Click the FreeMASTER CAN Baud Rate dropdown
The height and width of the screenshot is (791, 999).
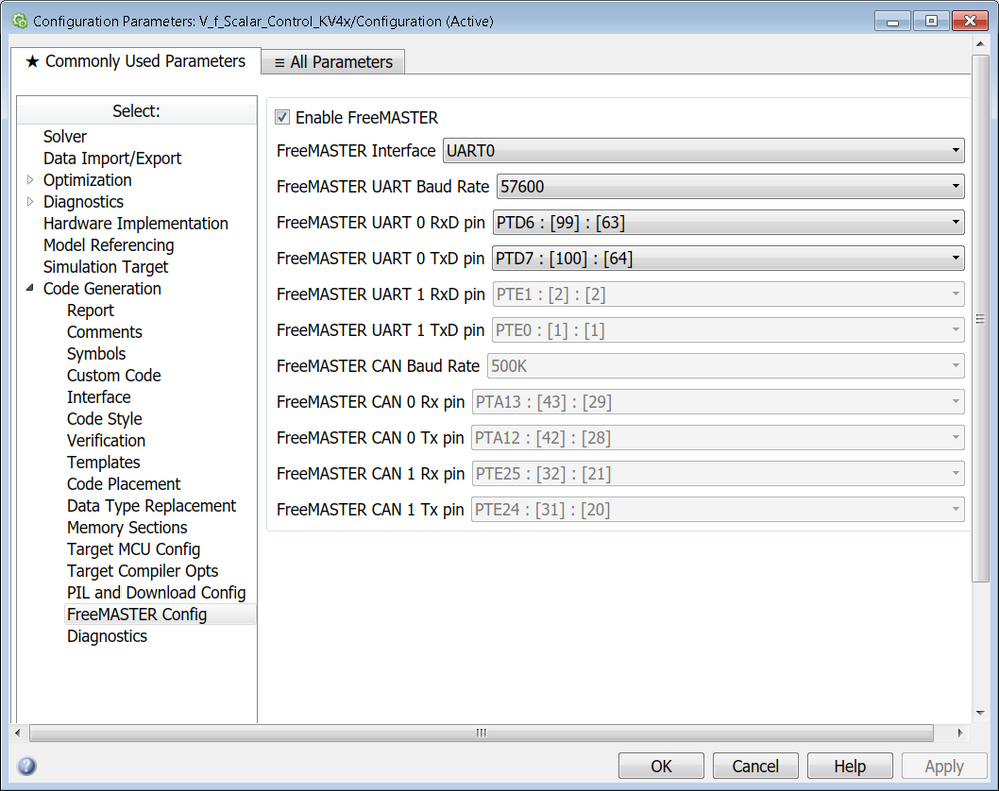[726, 366]
